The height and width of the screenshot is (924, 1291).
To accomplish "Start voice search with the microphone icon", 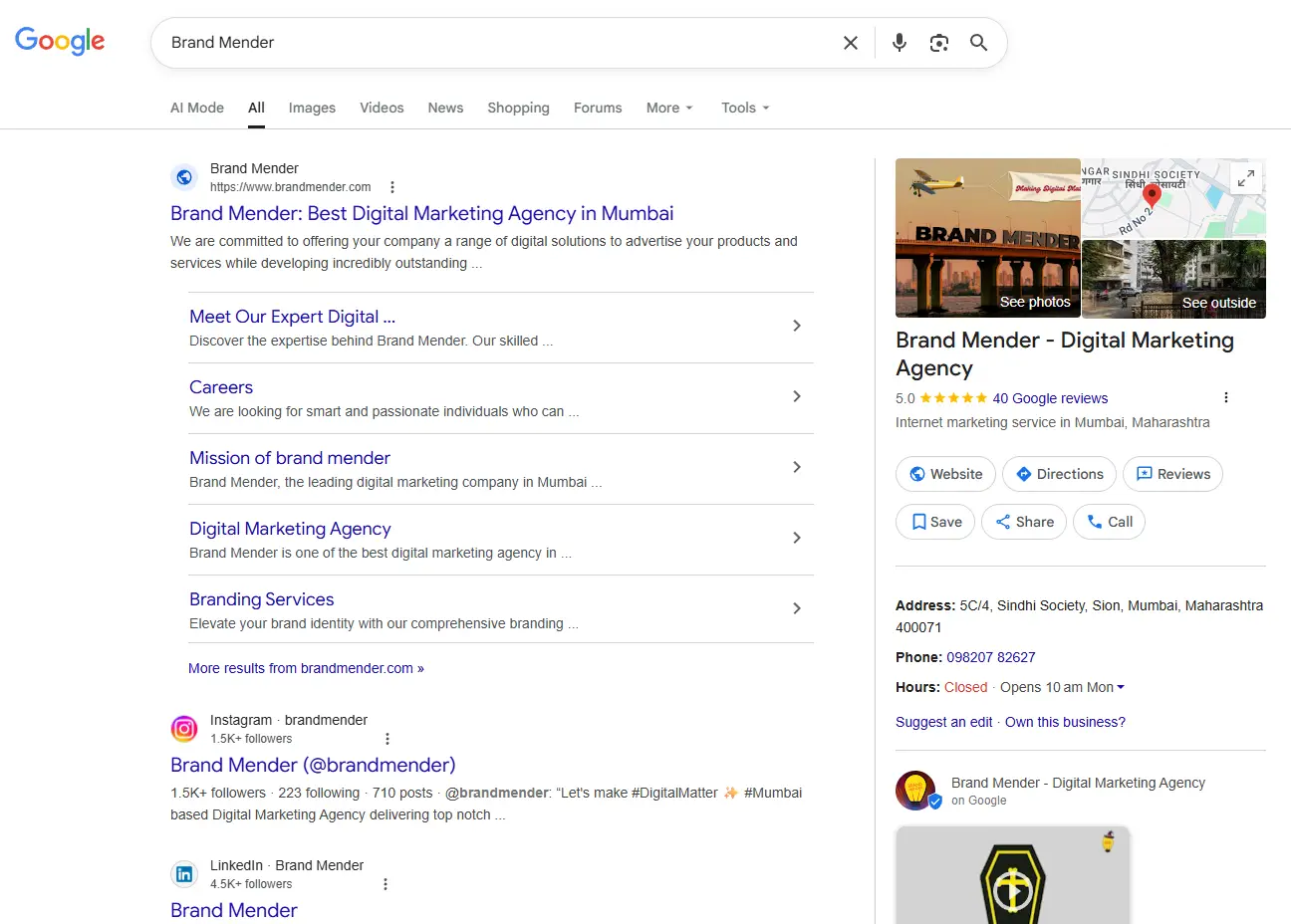I will pyautogui.click(x=899, y=43).
